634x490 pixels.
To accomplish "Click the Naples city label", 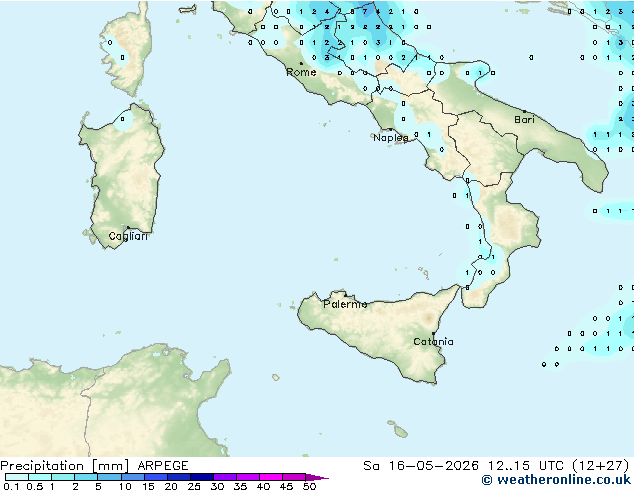I will [391, 138].
